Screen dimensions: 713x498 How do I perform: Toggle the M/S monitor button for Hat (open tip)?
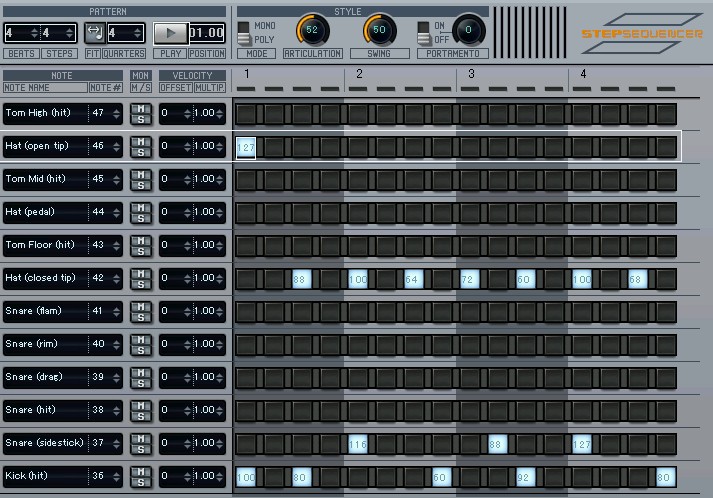tap(141, 147)
